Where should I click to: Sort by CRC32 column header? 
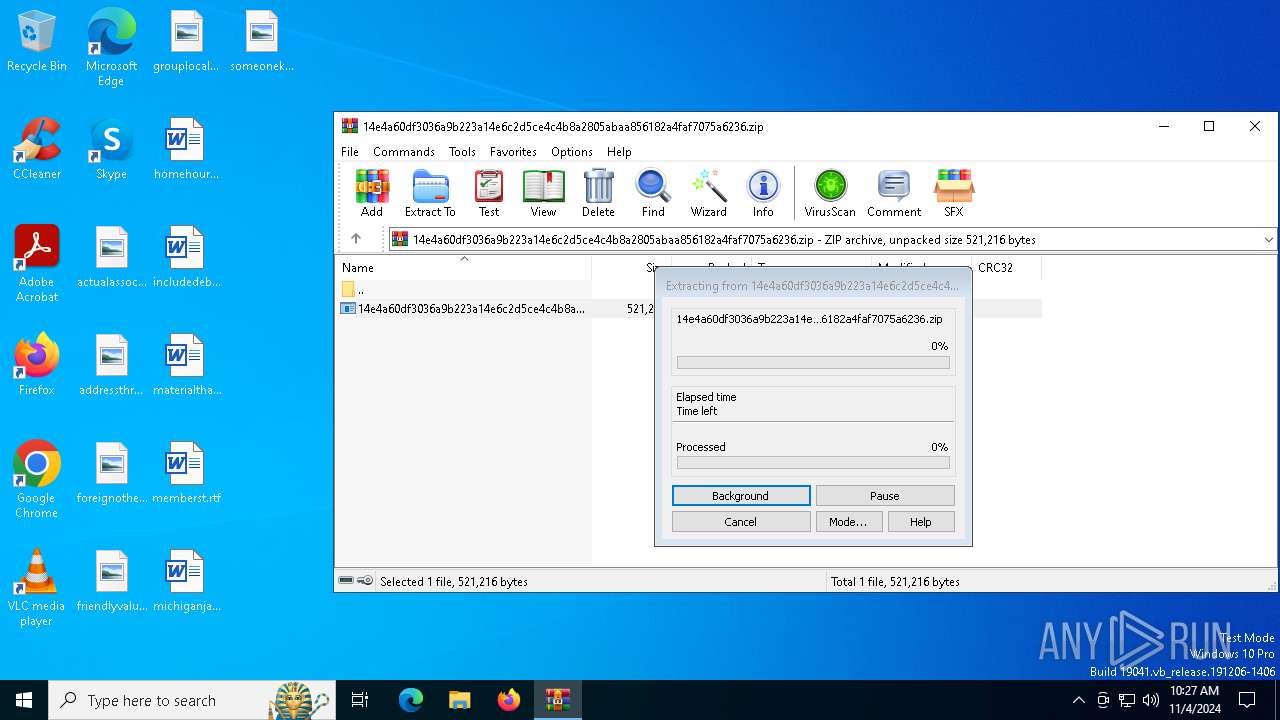pos(1006,268)
